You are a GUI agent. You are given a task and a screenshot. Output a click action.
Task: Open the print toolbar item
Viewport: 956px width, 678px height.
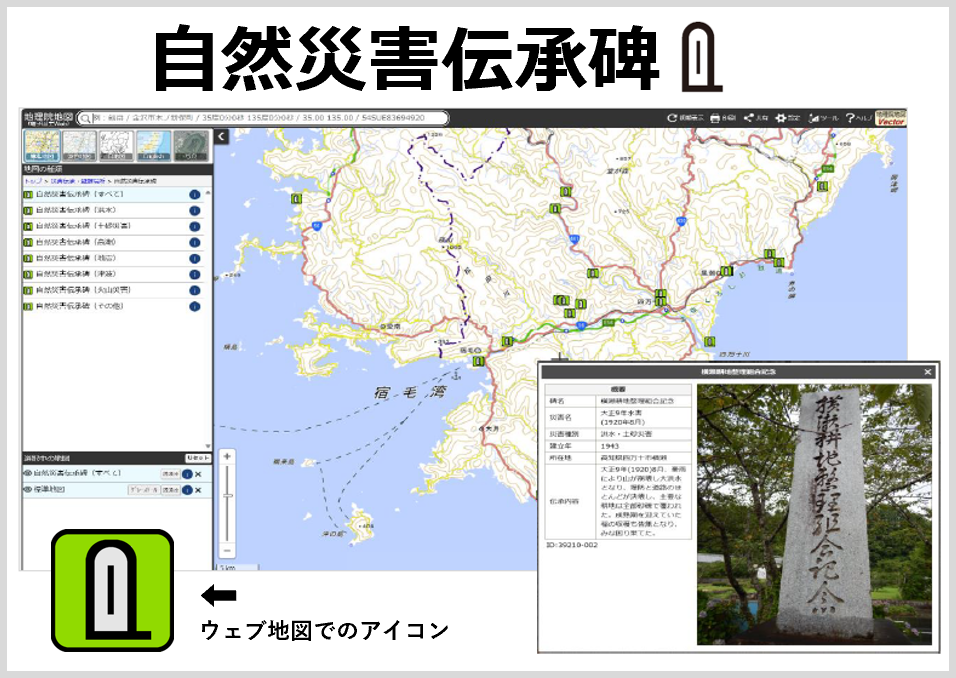[724, 118]
